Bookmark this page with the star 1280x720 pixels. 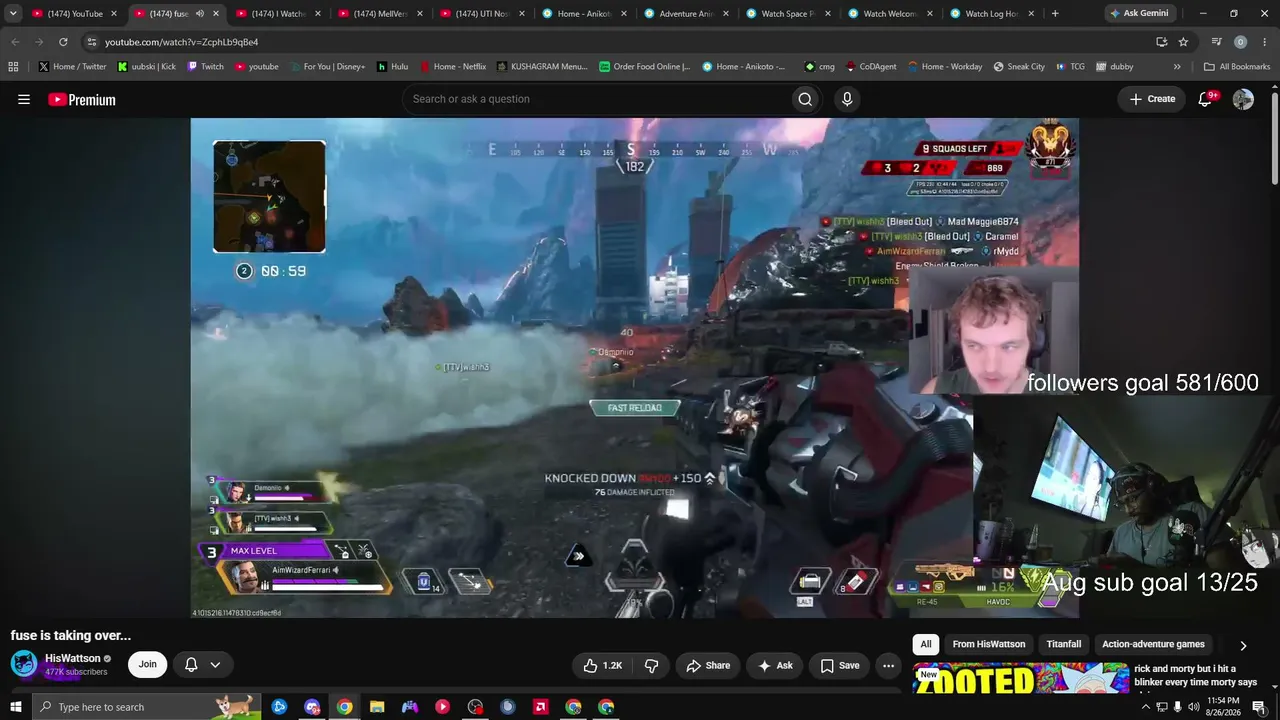pyautogui.click(x=1183, y=42)
